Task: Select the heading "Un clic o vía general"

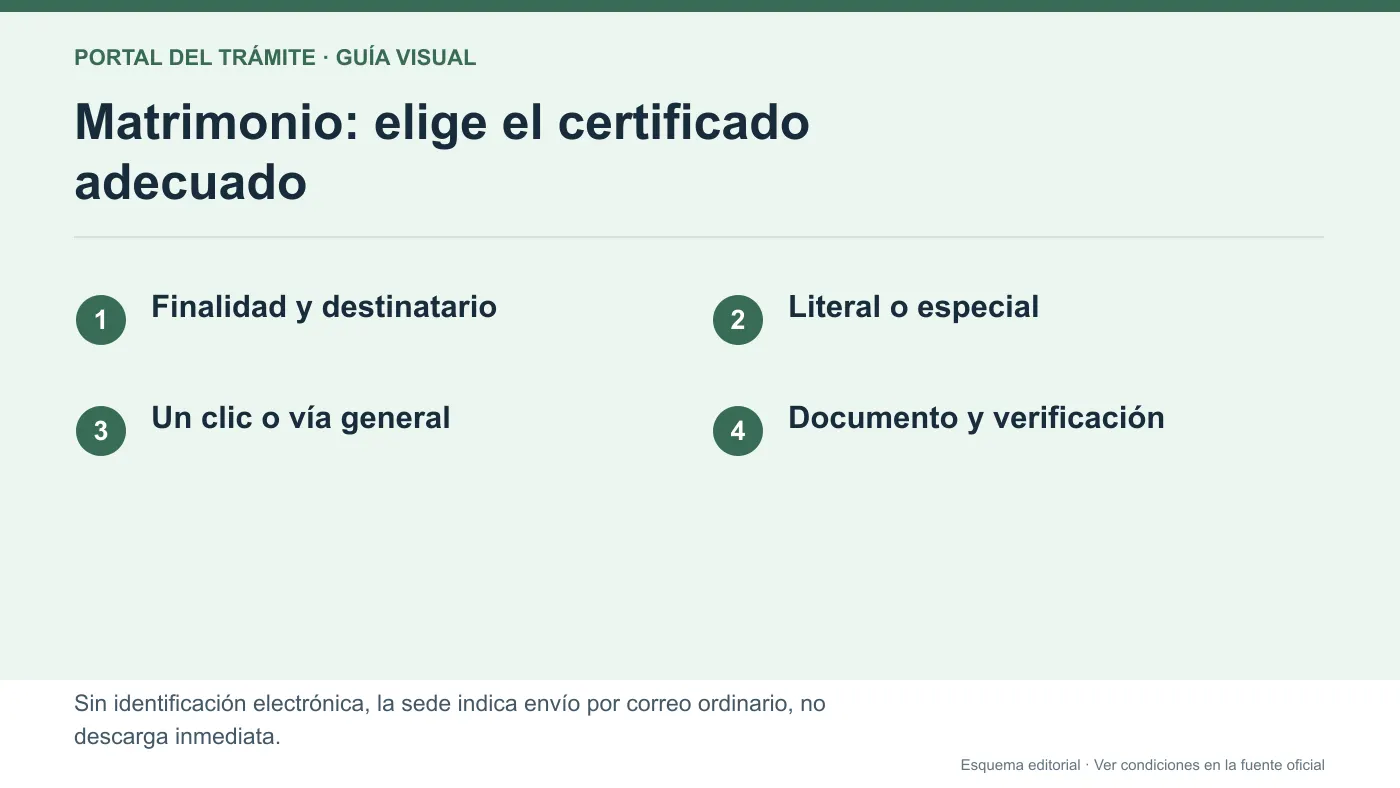Action: tap(301, 418)
